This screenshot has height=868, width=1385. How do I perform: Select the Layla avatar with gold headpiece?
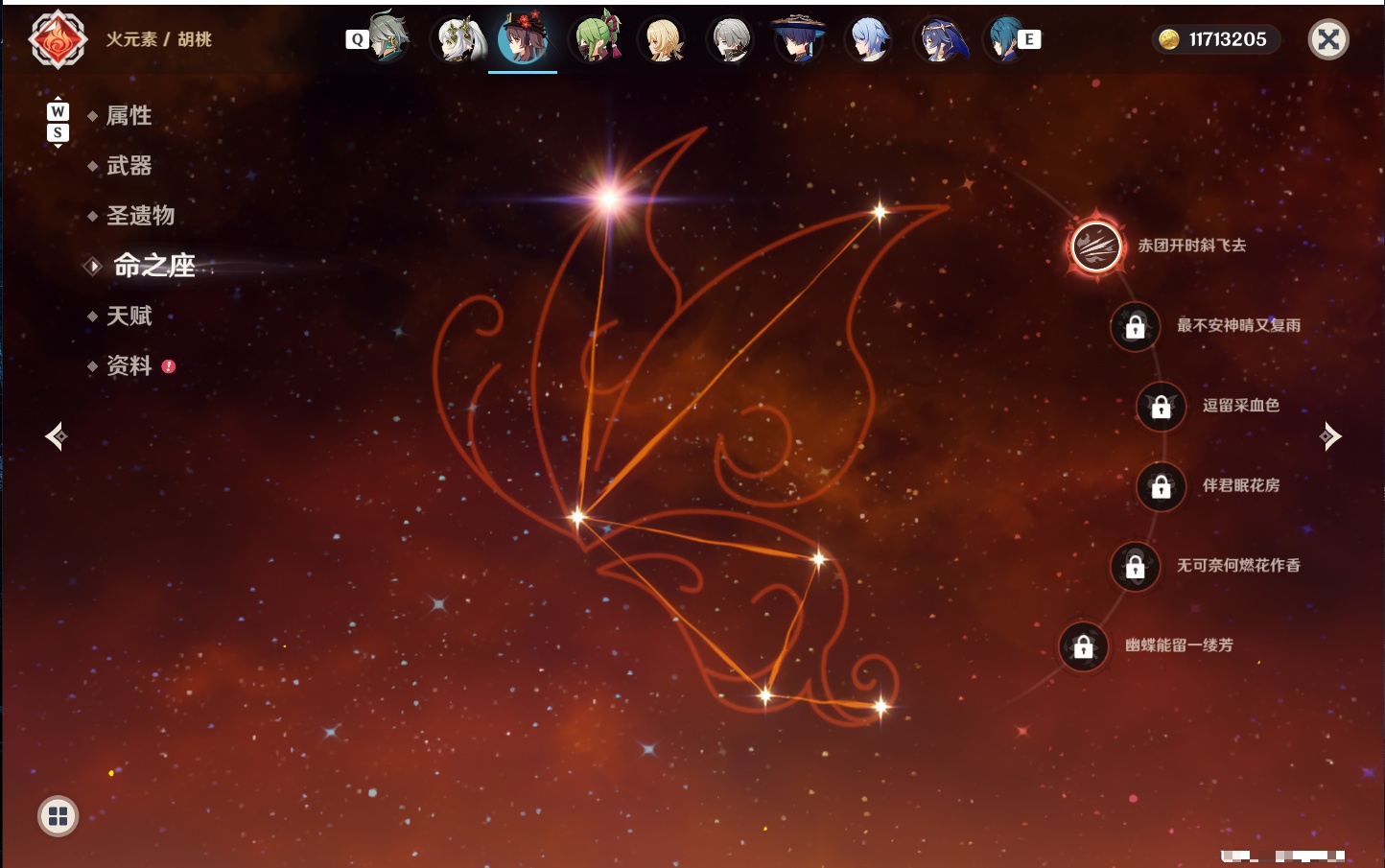coord(940,39)
